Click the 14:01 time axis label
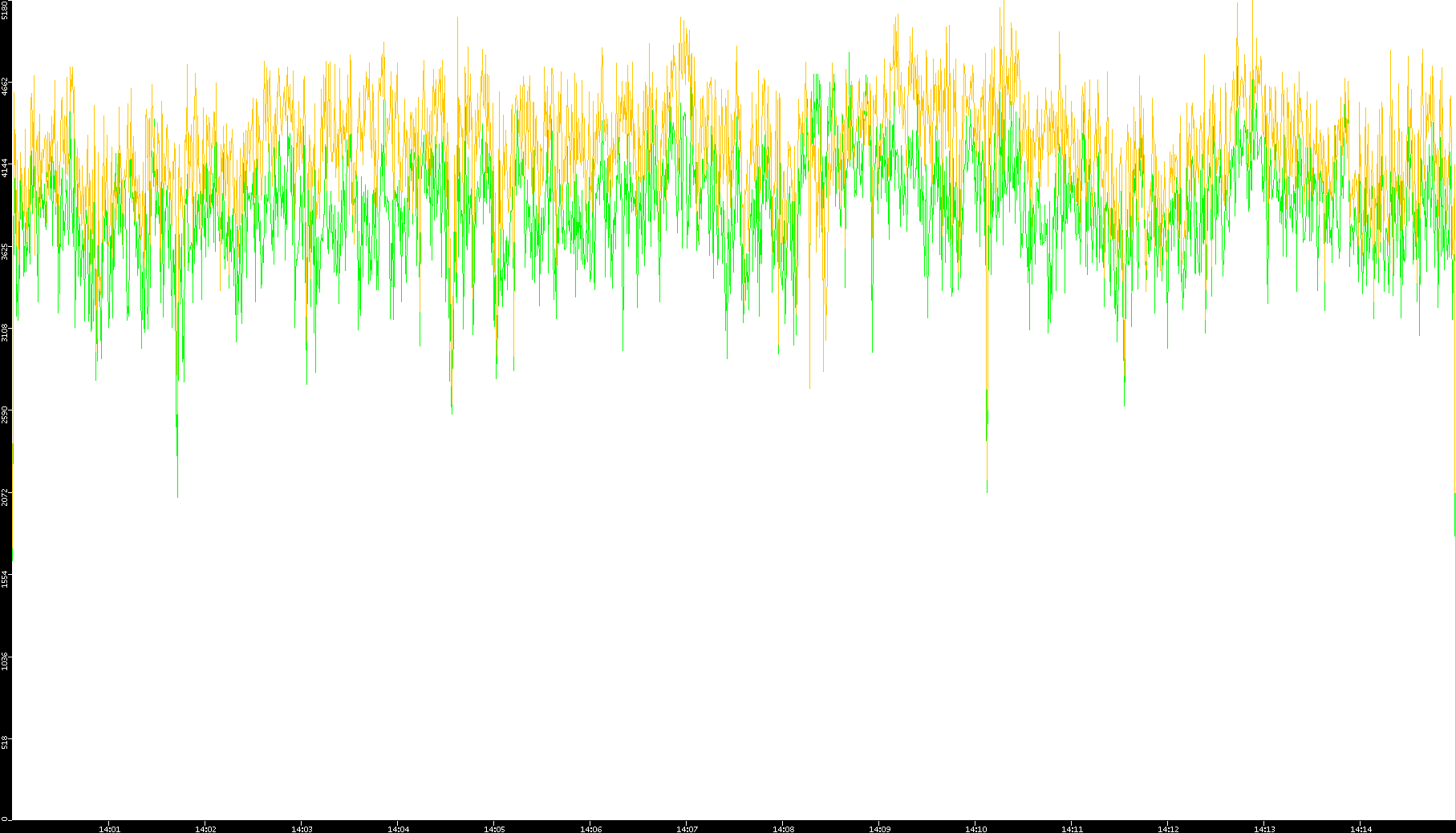The image size is (1456, 833). tap(109, 829)
